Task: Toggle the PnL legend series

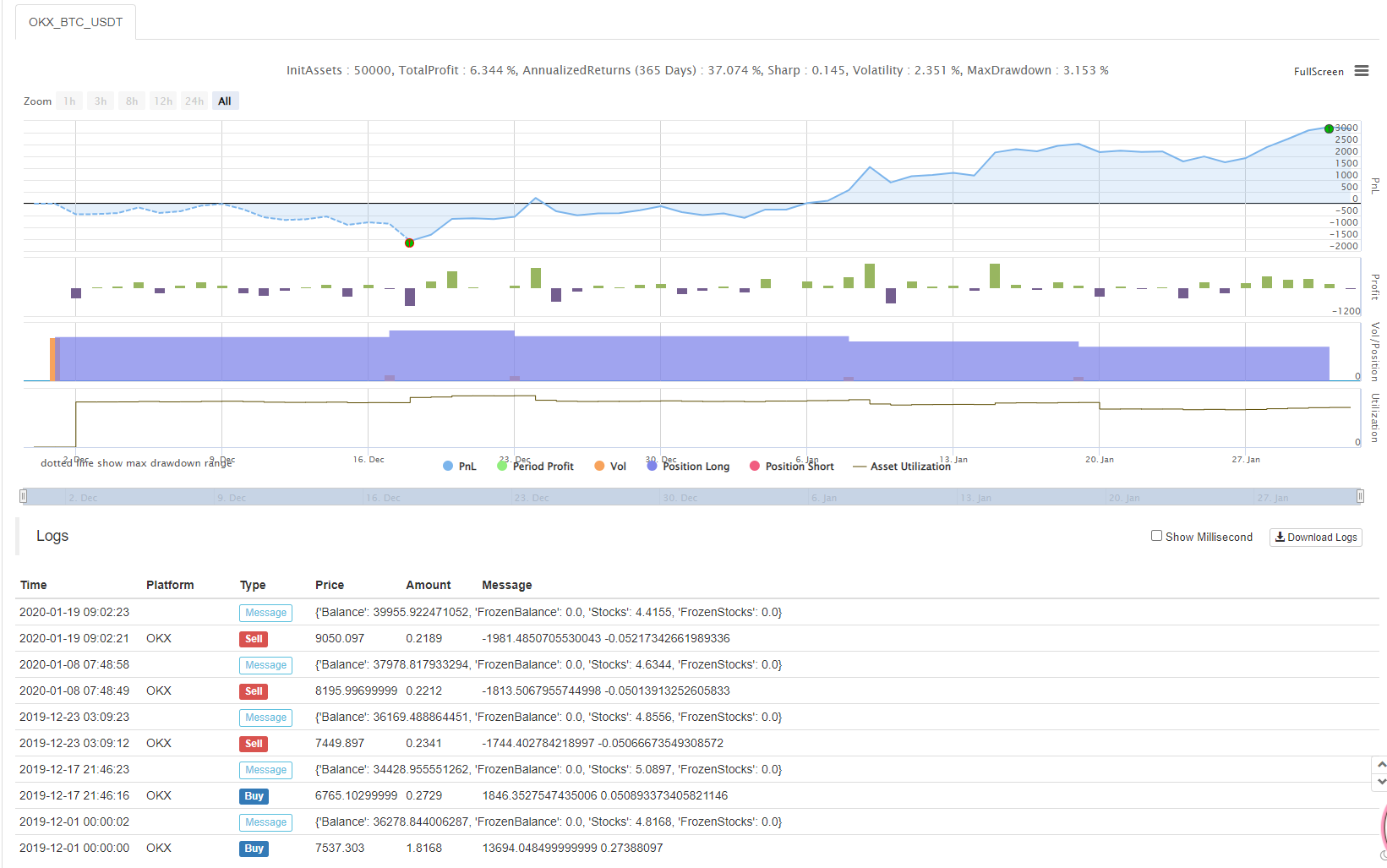Action: [460, 467]
